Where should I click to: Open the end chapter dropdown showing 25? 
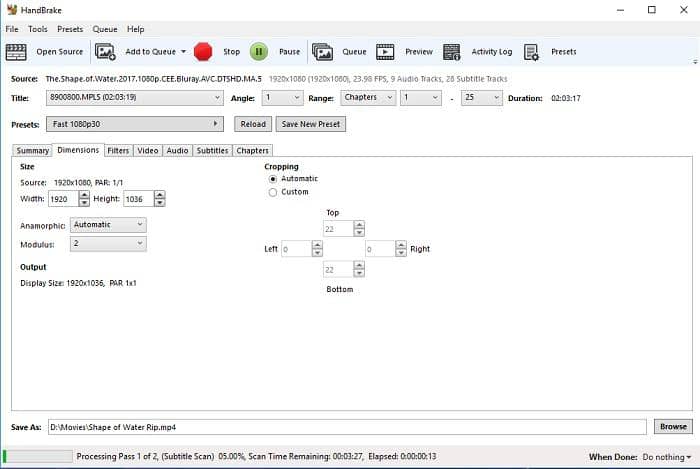click(482, 98)
